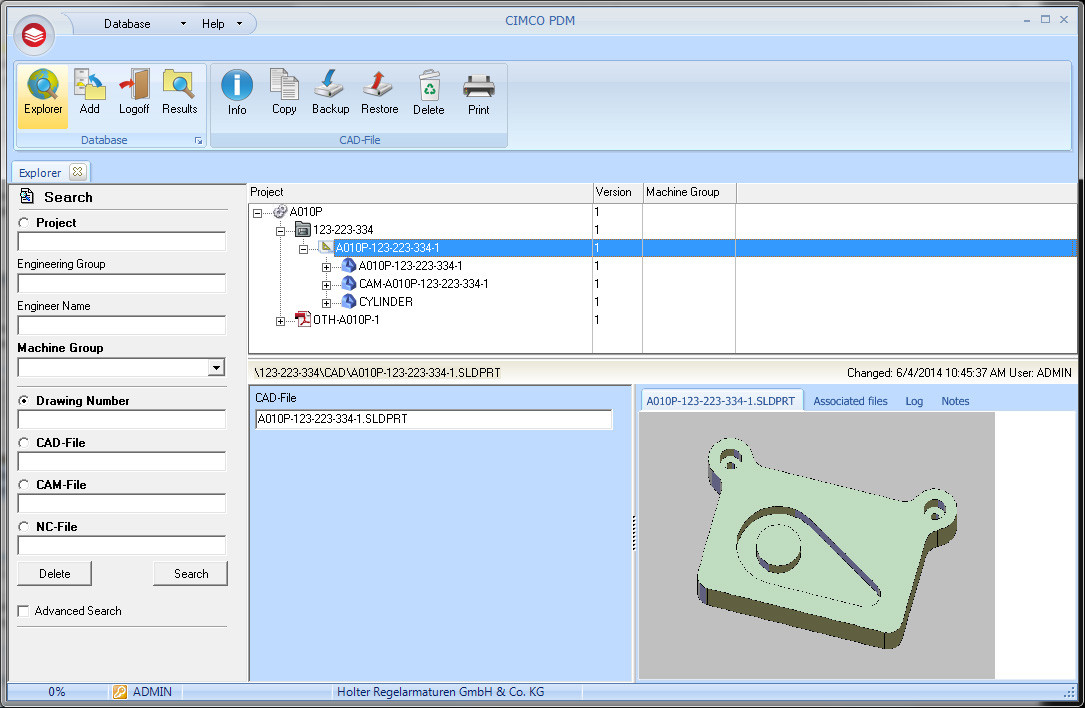The width and height of the screenshot is (1085, 708).
Task: Select the CAD-File radio button
Action: point(24,442)
